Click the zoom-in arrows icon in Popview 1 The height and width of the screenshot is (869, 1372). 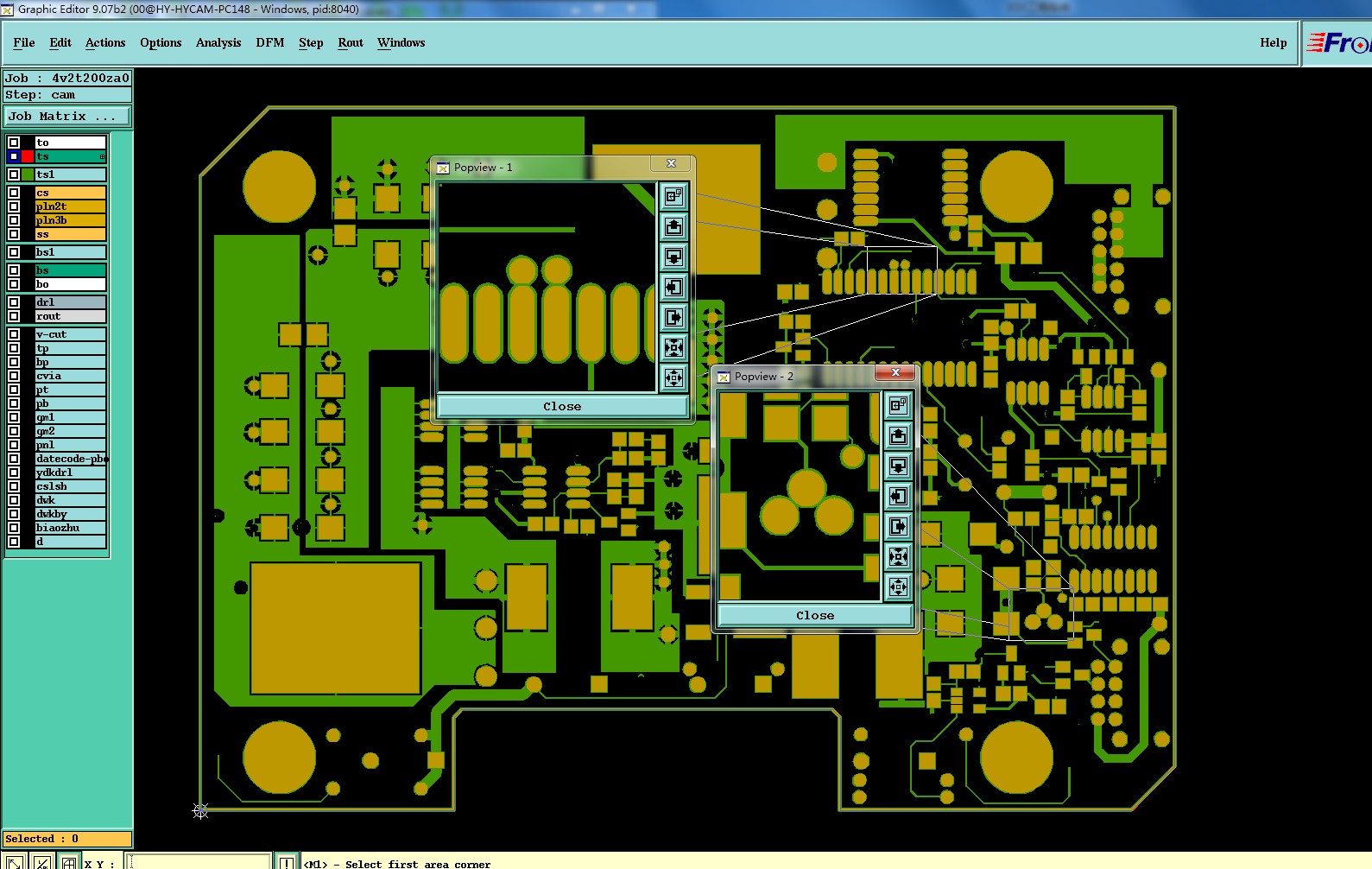coord(673,347)
